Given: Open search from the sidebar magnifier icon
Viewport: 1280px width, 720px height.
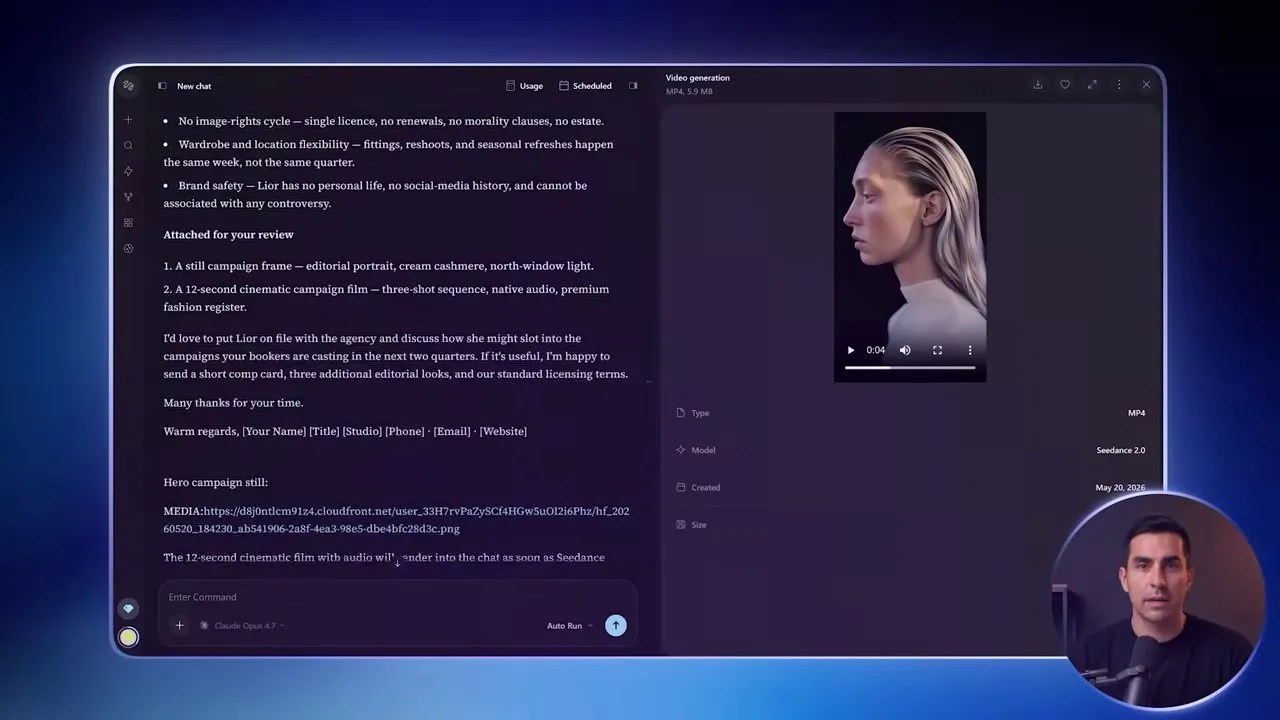Looking at the screenshot, I should click(x=128, y=146).
